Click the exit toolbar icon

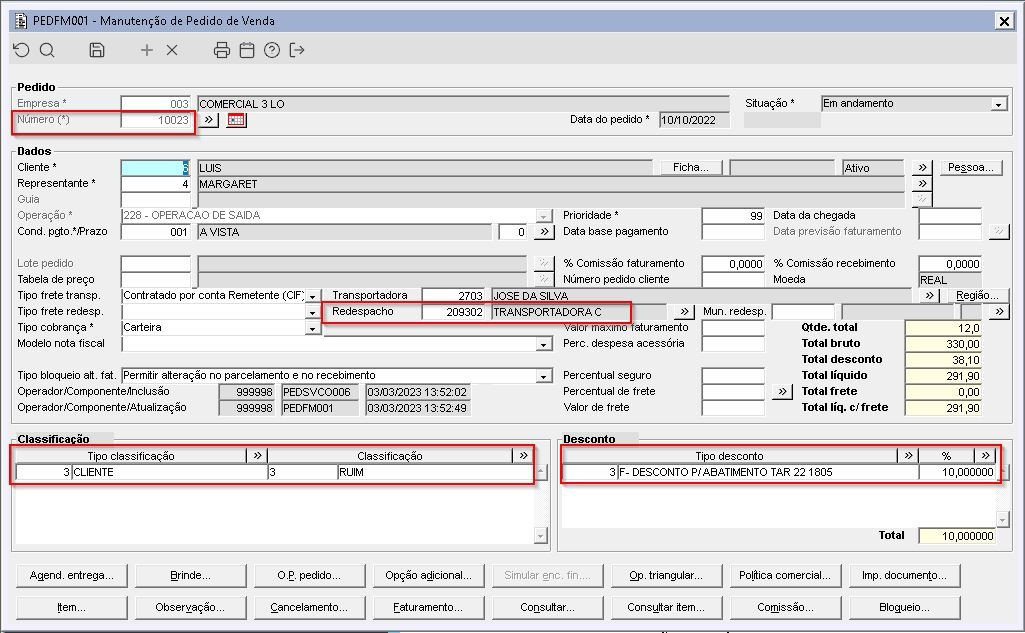[297, 50]
